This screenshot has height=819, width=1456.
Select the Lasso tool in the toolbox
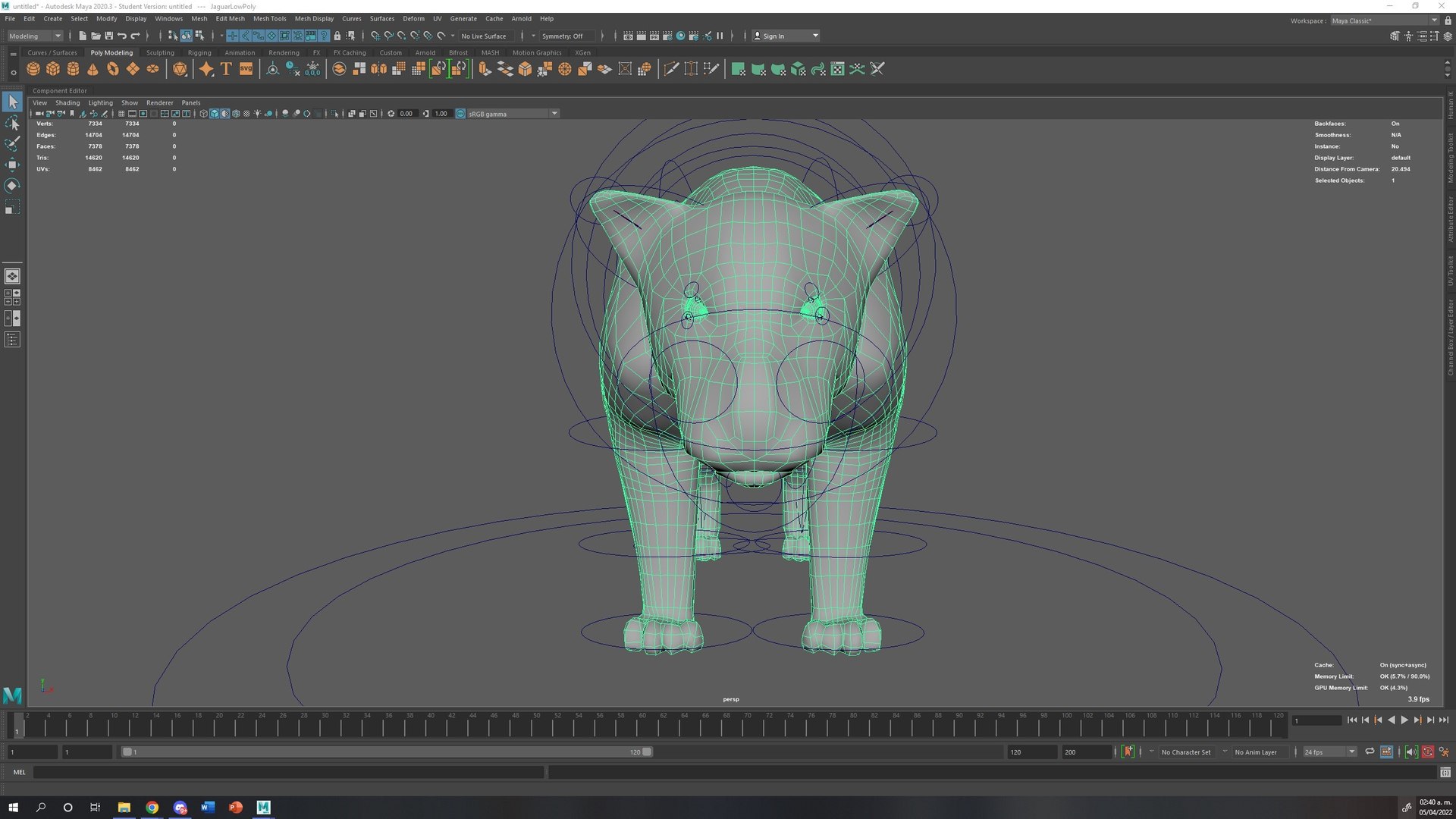pos(12,123)
